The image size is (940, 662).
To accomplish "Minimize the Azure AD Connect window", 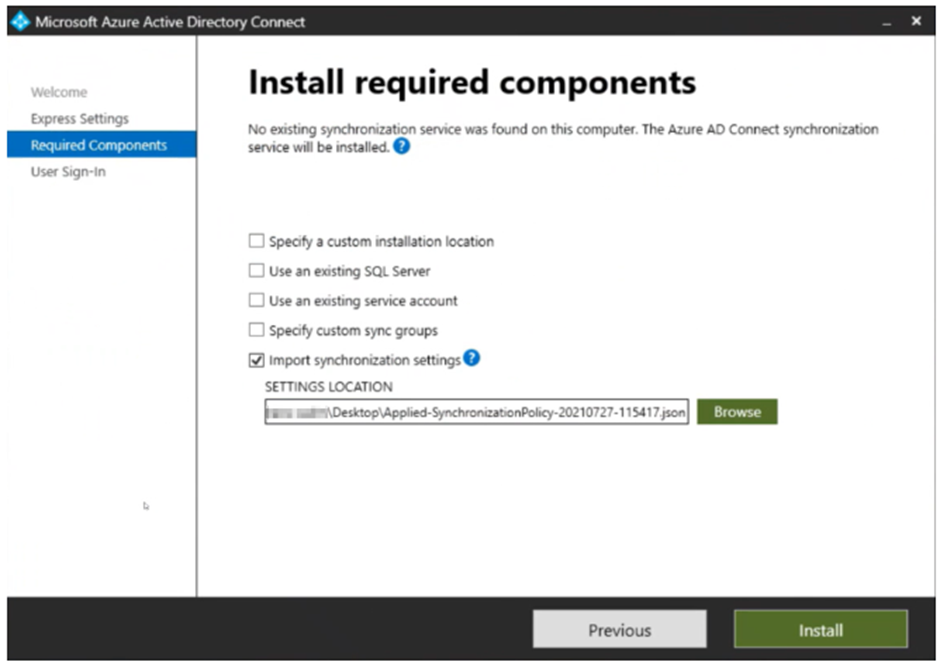I will point(887,22).
